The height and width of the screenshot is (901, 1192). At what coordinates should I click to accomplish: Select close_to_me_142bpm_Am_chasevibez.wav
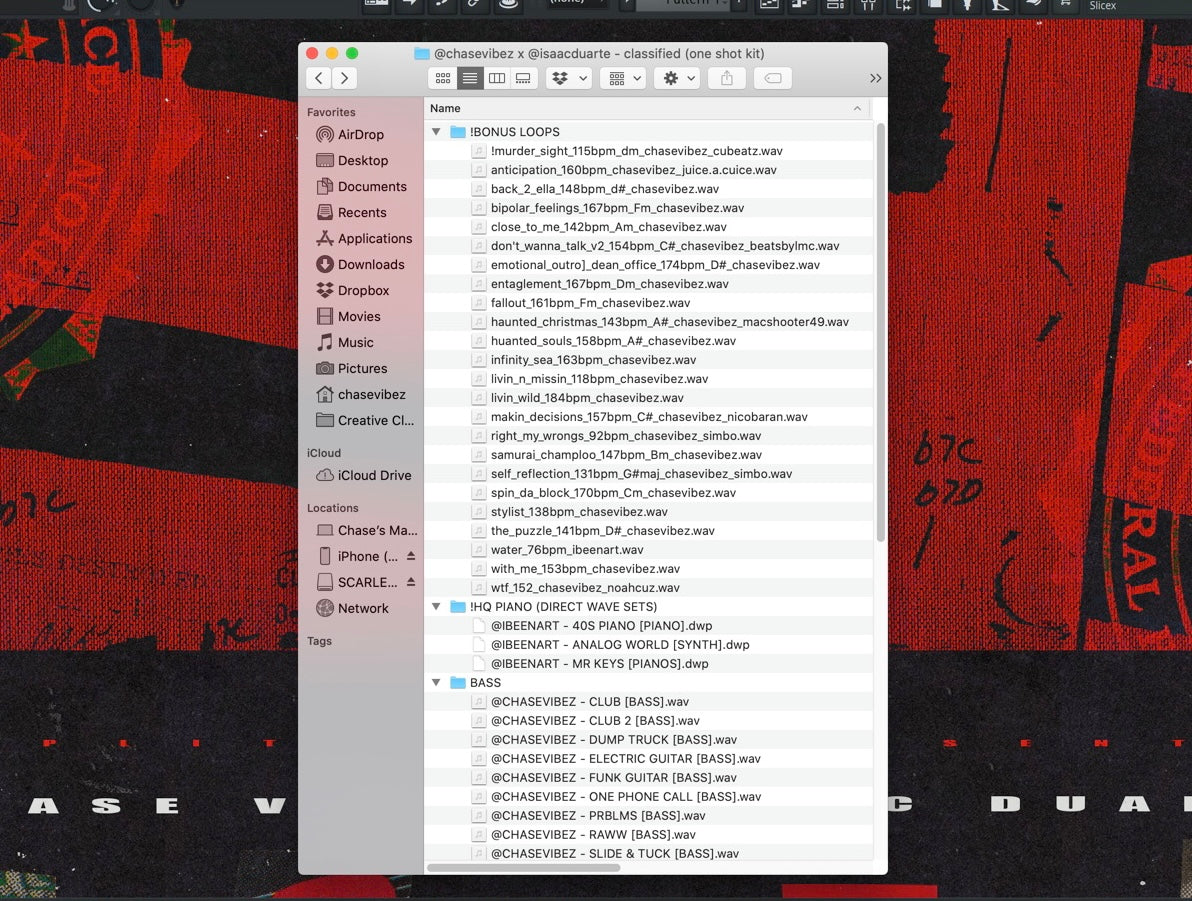pos(648,227)
